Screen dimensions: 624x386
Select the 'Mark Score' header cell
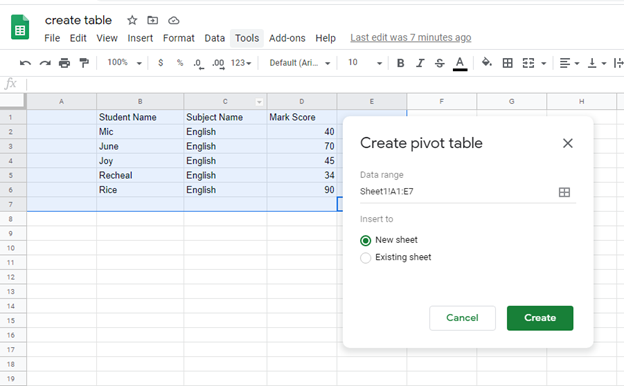tap(302, 117)
